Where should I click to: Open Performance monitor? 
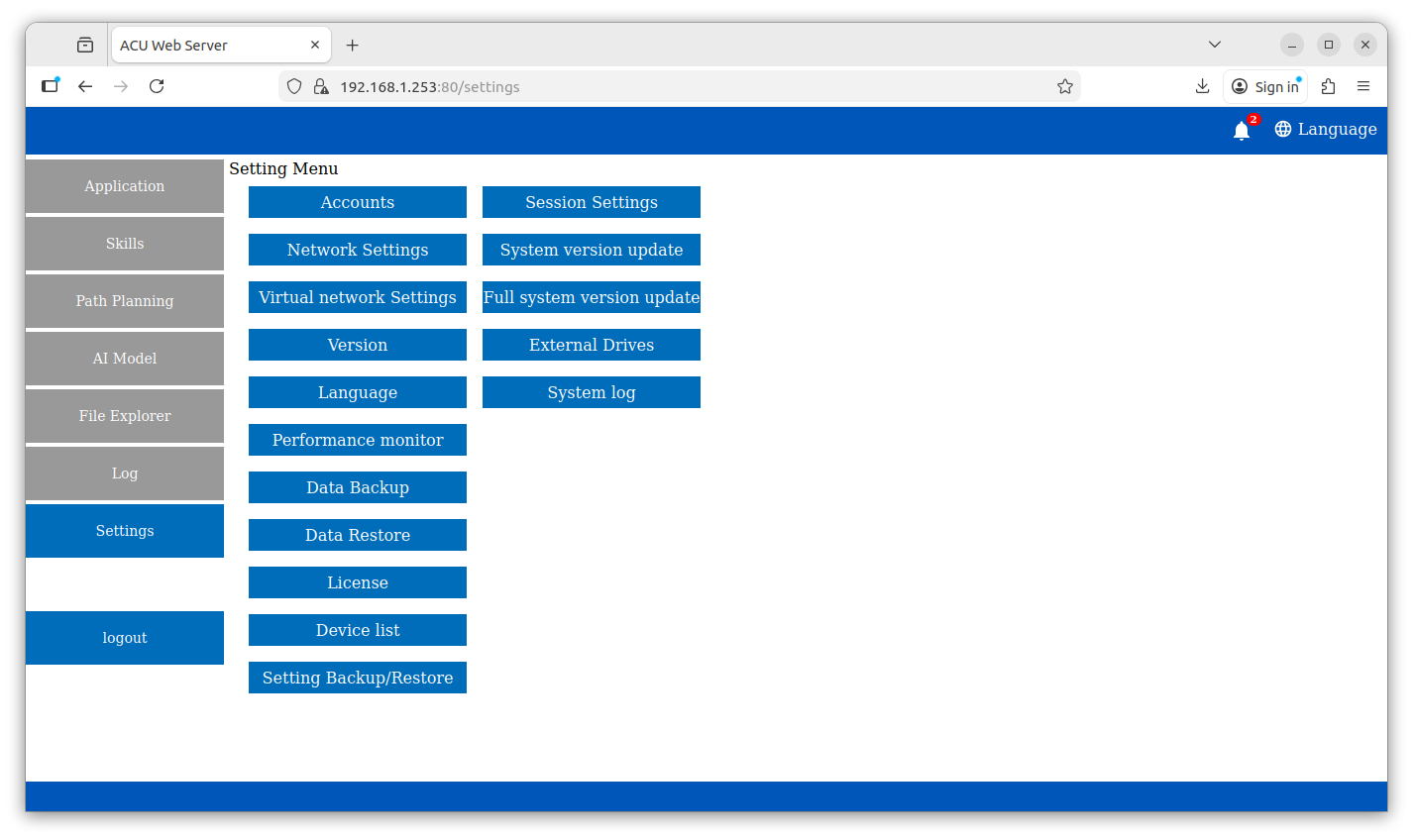pos(358,440)
